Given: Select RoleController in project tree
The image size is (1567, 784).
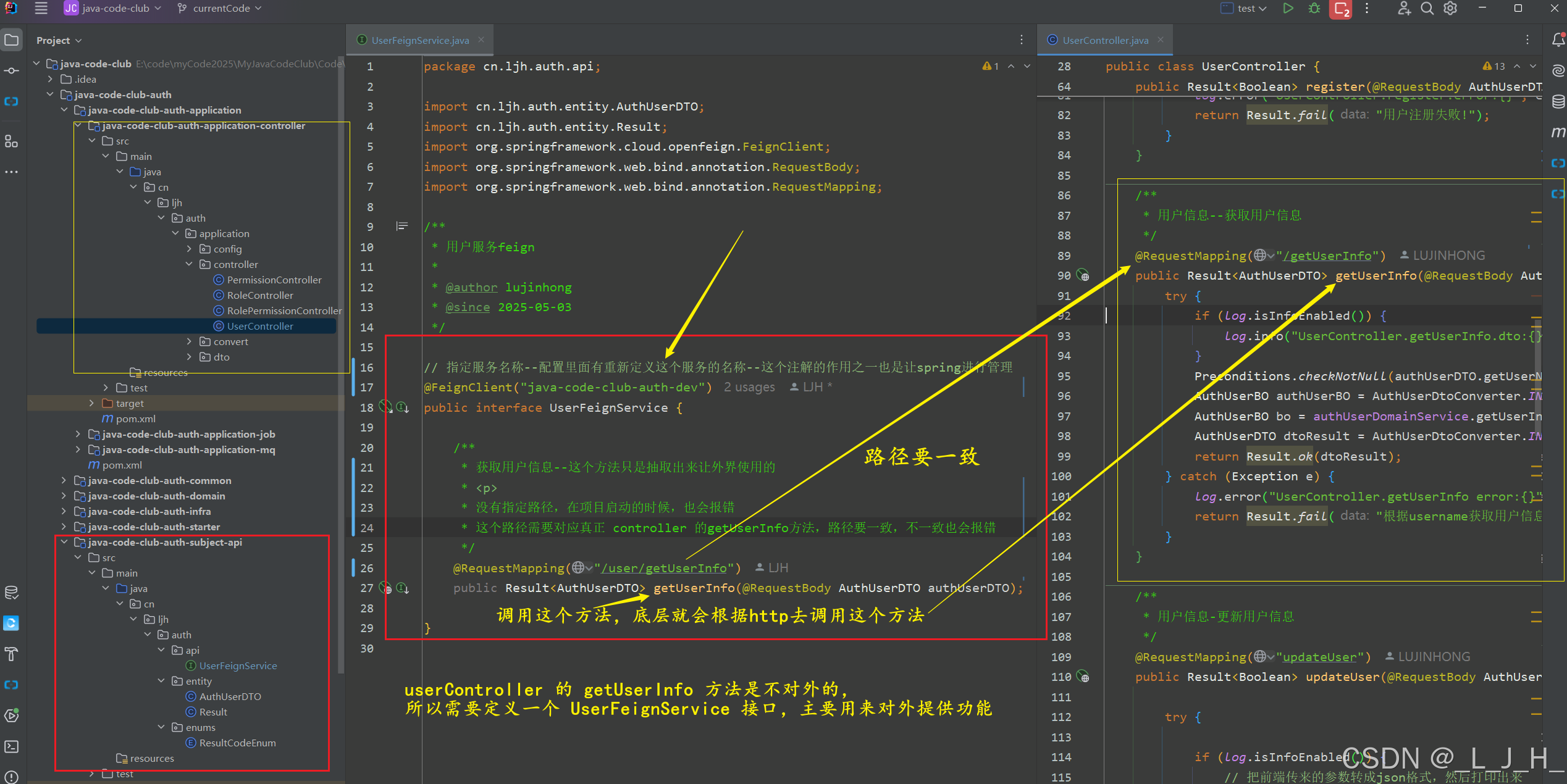Looking at the screenshot, I should click(x=259, y=295).
